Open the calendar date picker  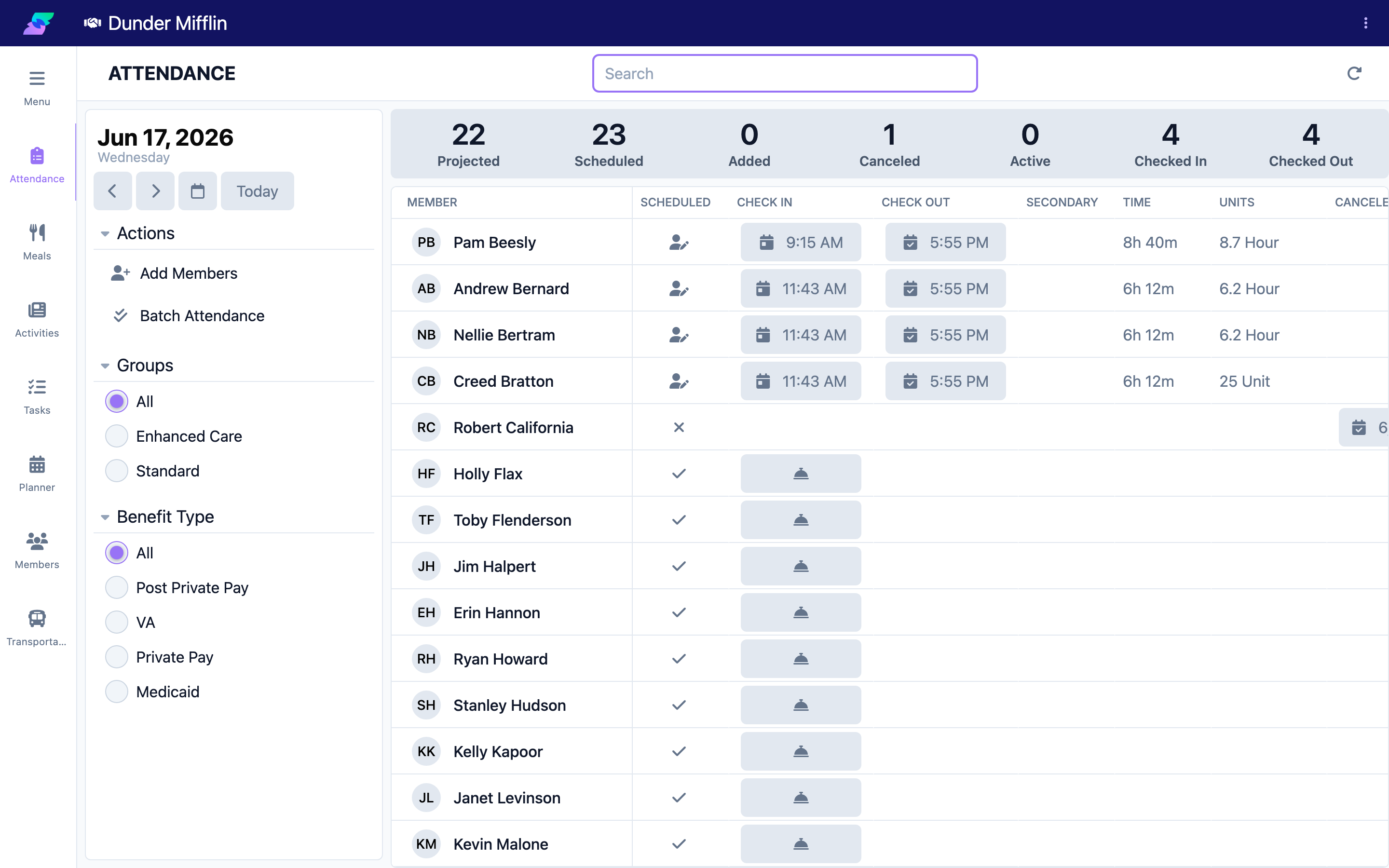197,191
